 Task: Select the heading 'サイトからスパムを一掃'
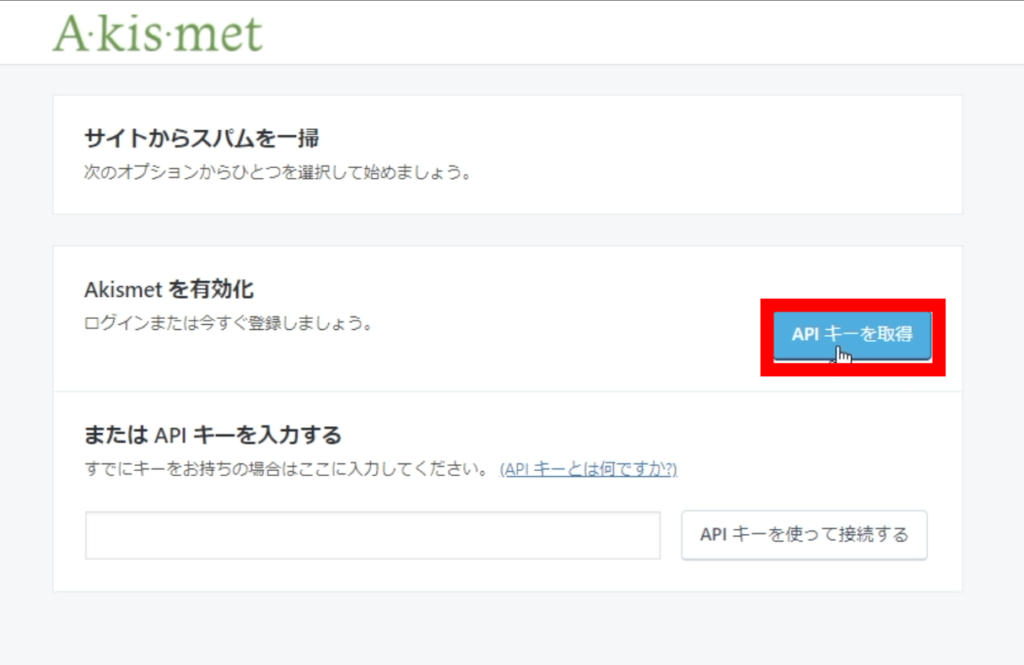tap(201, 138)
